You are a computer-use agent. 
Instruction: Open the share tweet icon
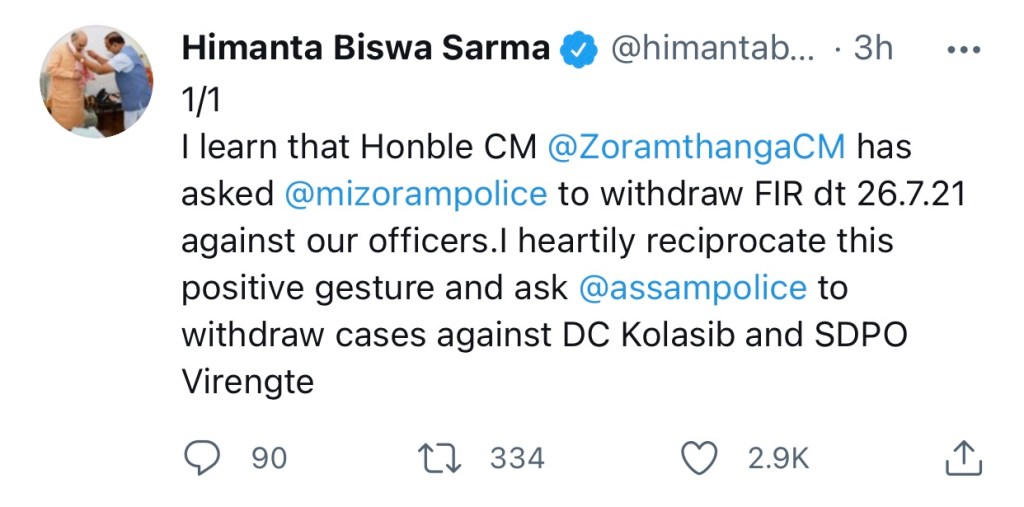(963, 458)
